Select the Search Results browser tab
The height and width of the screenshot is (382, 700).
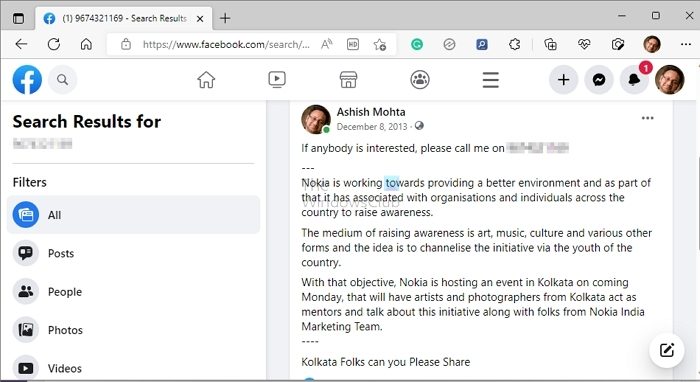click(124, 18)
